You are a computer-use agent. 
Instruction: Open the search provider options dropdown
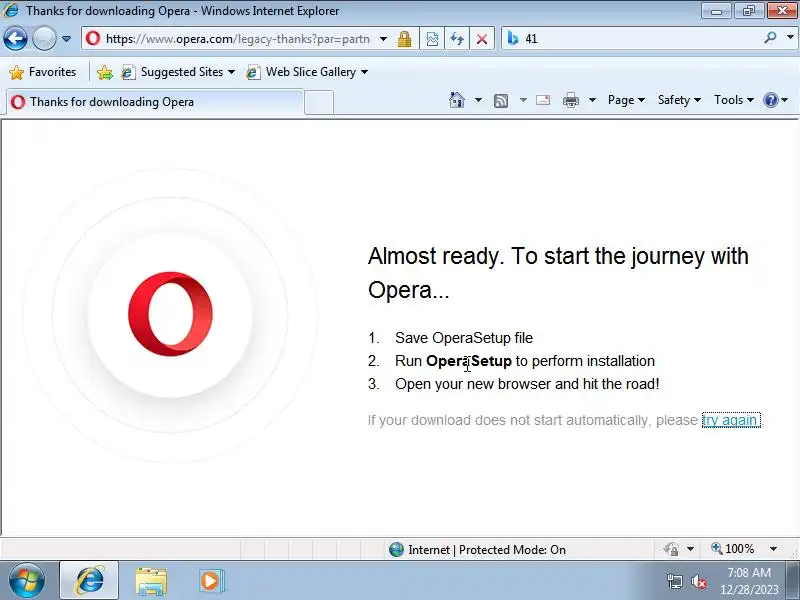pos(790,38)
